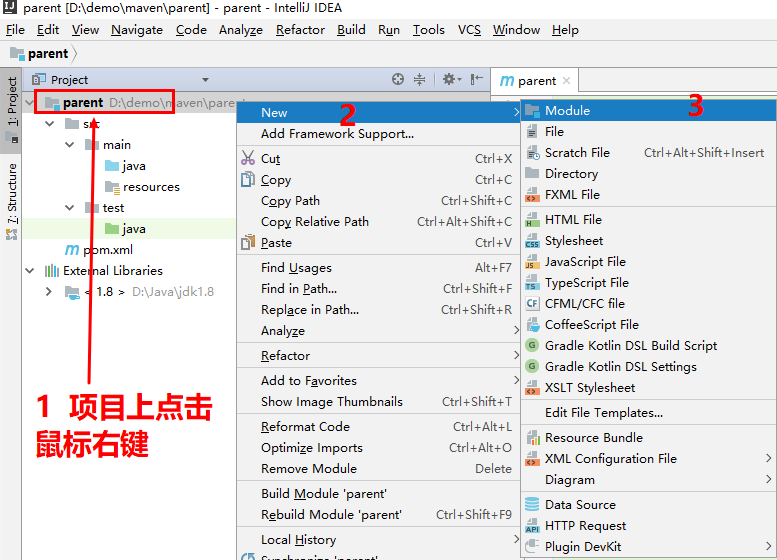
Task: Collapse the main folder
Action: [70, 145]
